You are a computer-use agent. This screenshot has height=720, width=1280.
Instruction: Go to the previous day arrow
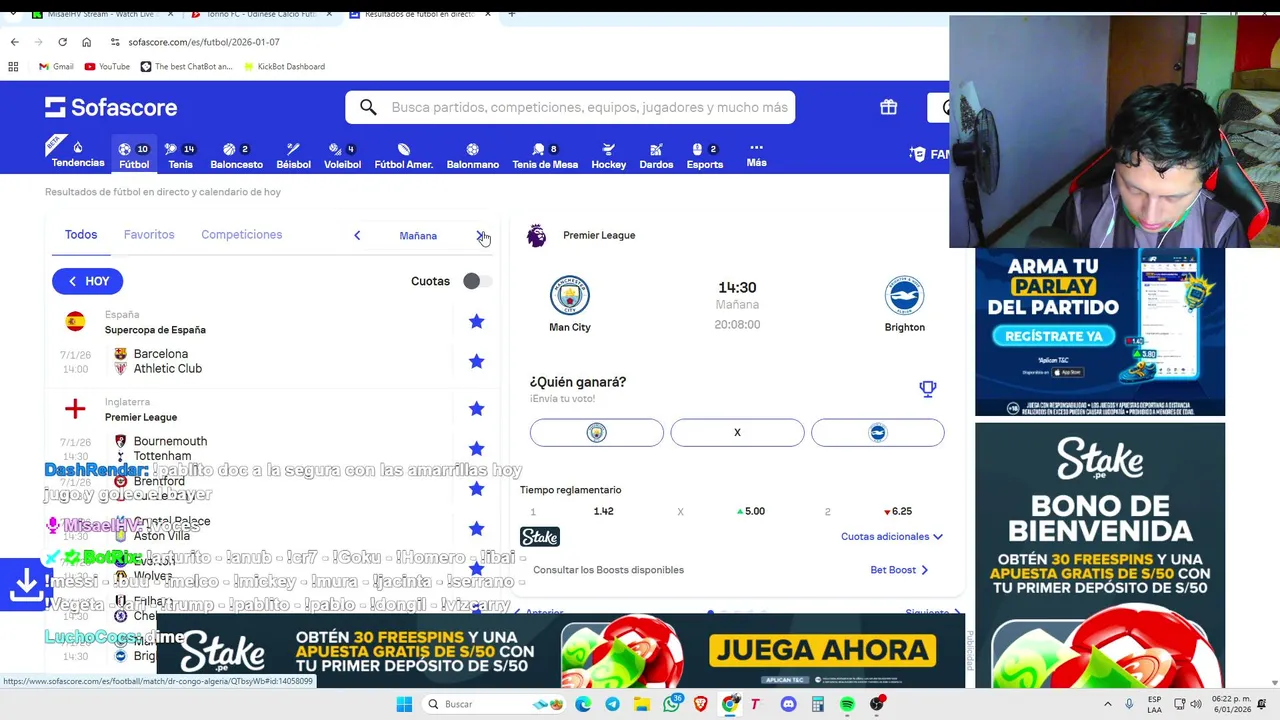click(x=357, y=236)
